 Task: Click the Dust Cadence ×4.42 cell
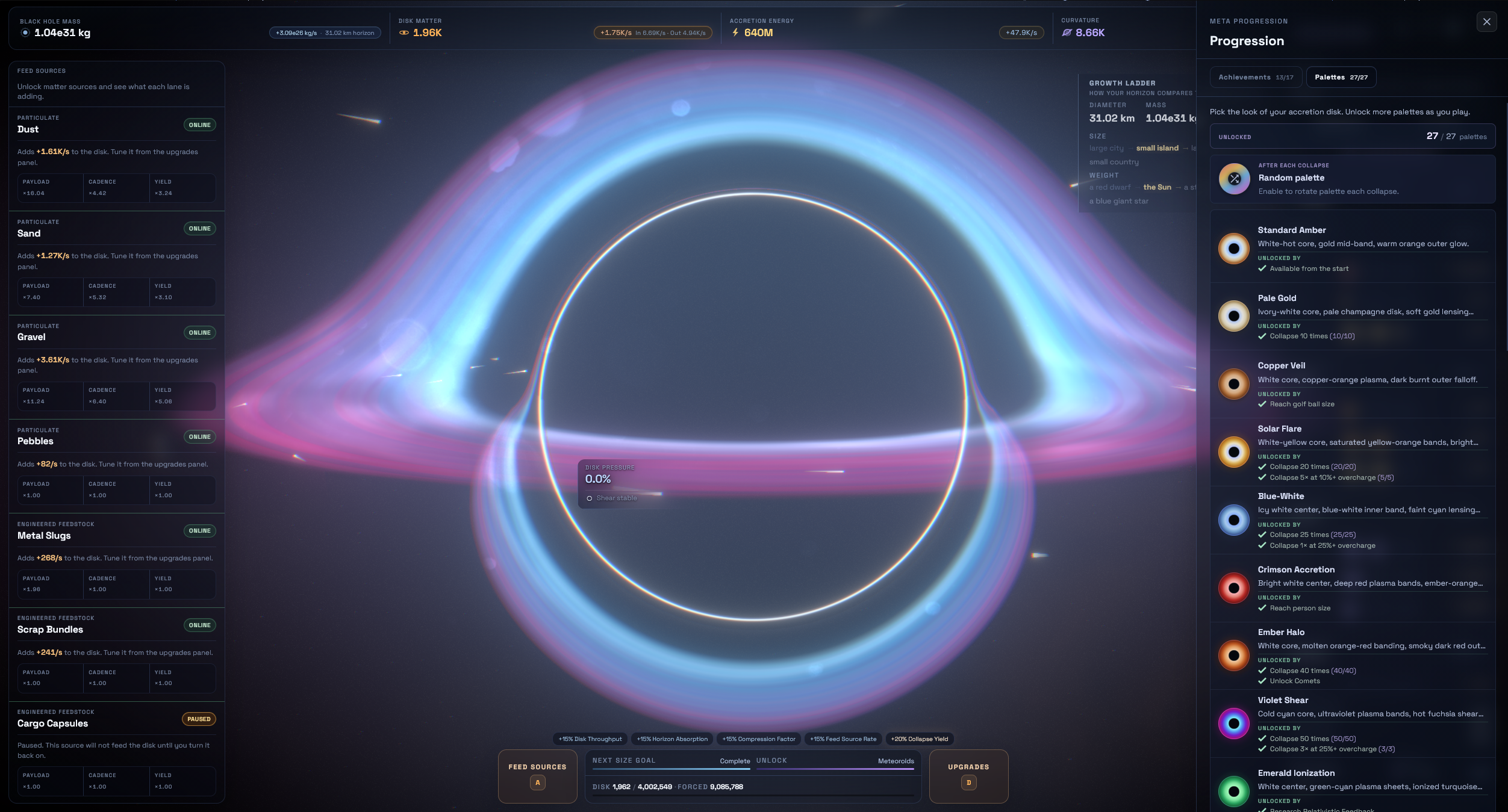tap(116, 188)
